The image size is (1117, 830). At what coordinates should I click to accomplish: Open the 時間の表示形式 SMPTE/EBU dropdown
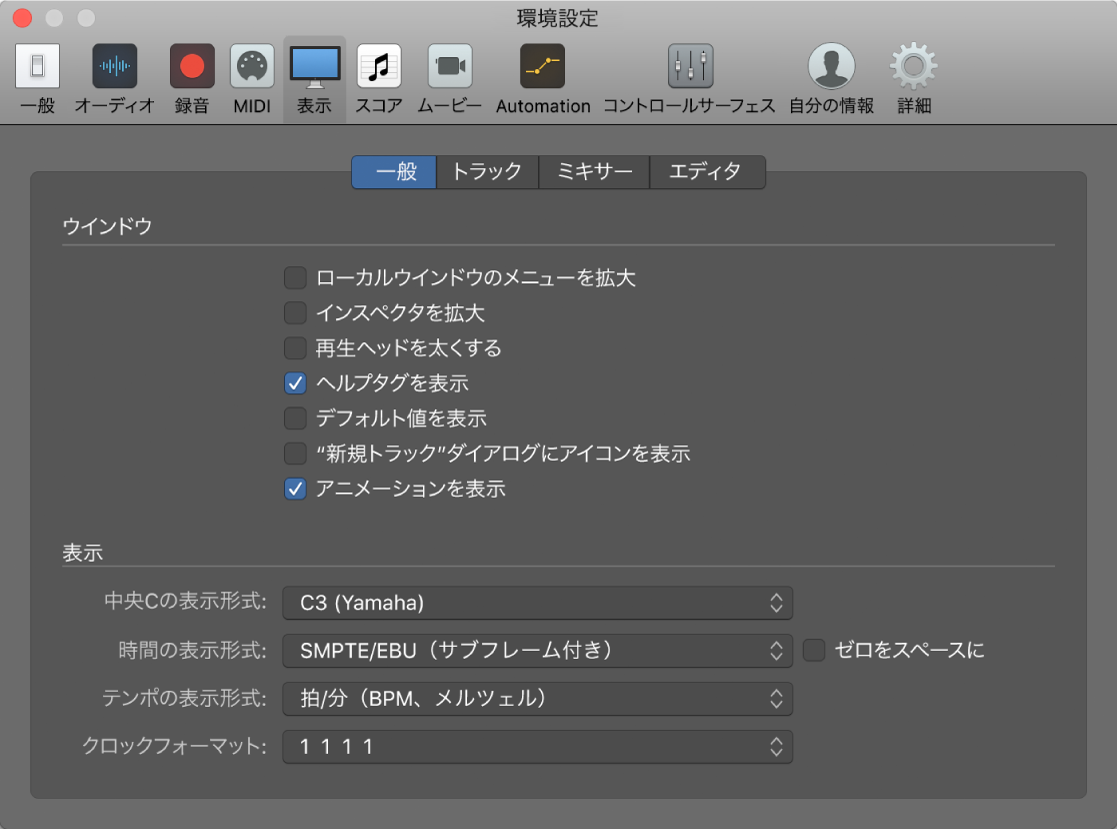(x=538, y=650)
